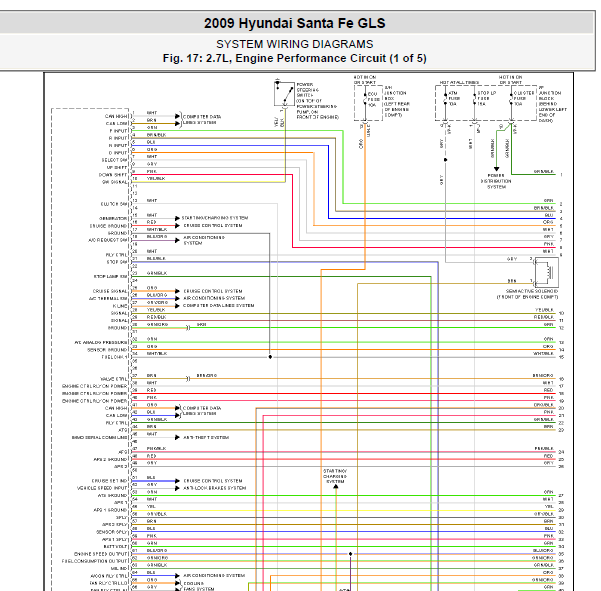The image size is (601, 591).
Task: Click the 'MIL IND' pin label
Action: [118, 568]
